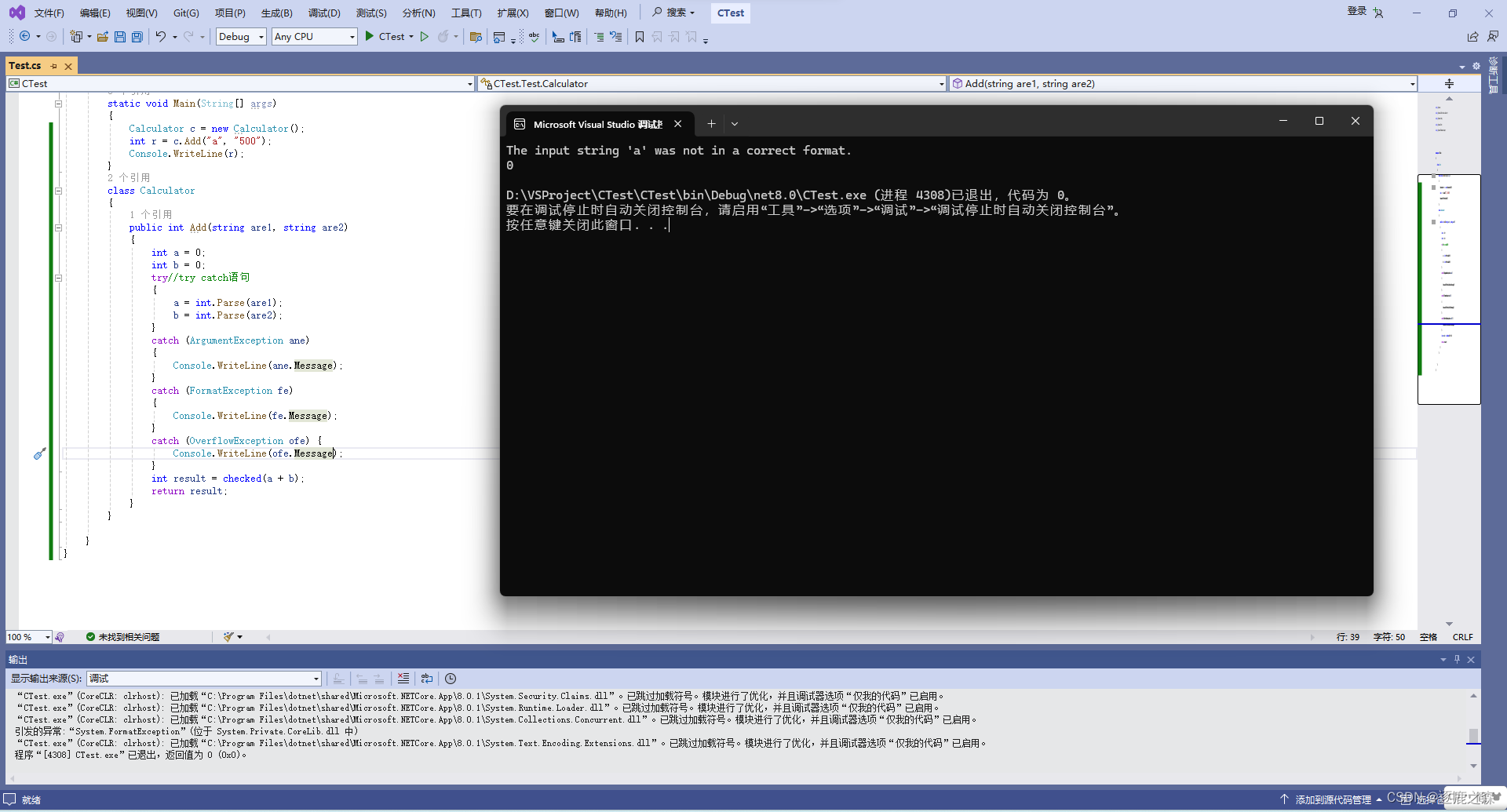Open the 扩展(X) menu

click(513, 13)
